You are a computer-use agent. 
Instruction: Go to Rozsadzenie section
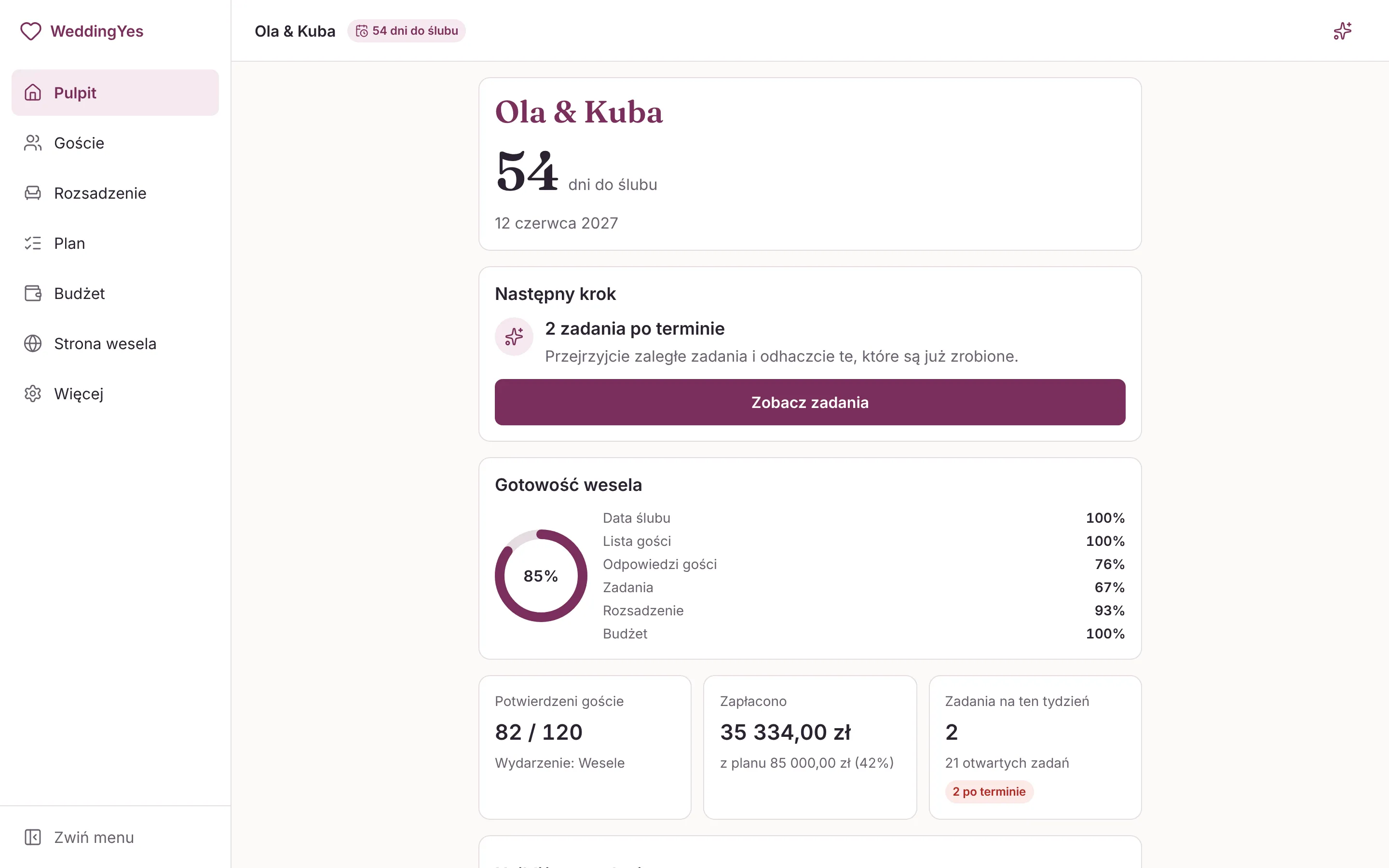115,193
